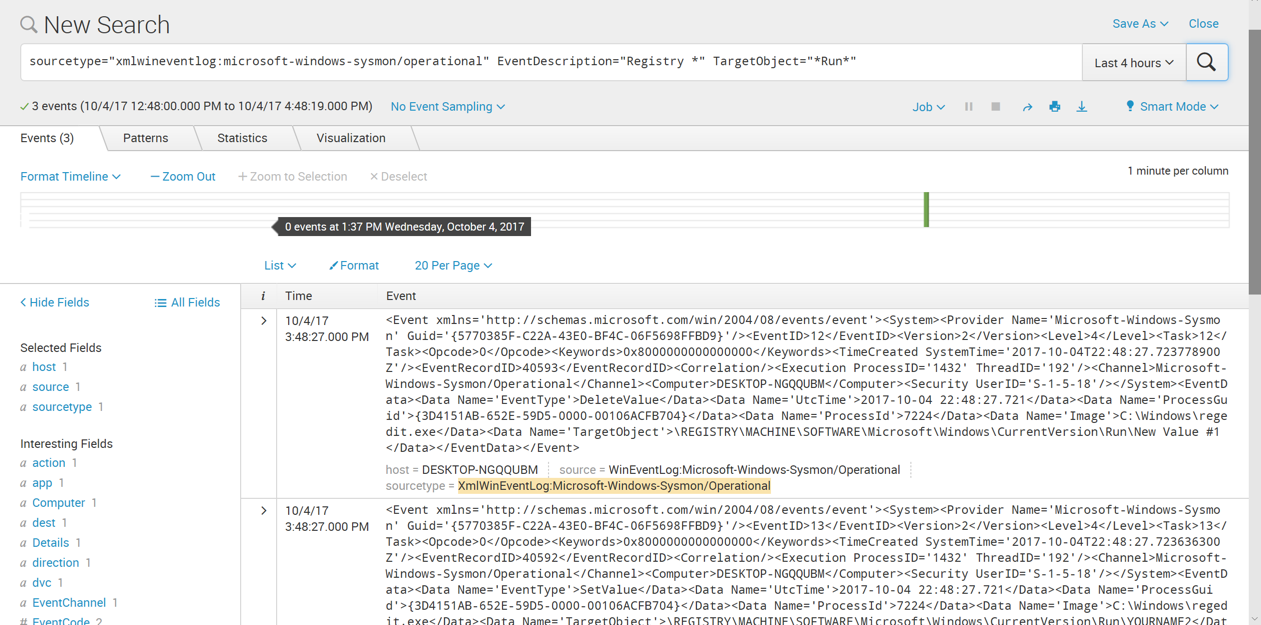
Task: Open Computer interesting field
Action: [58, 503]
